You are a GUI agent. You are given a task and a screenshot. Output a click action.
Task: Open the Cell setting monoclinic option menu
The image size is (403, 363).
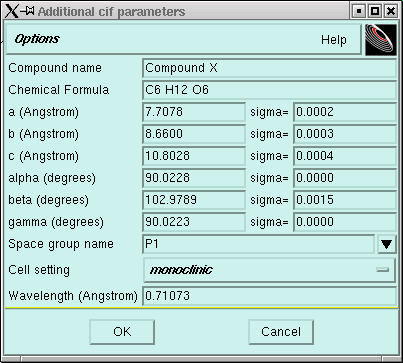tap(269, 270)
